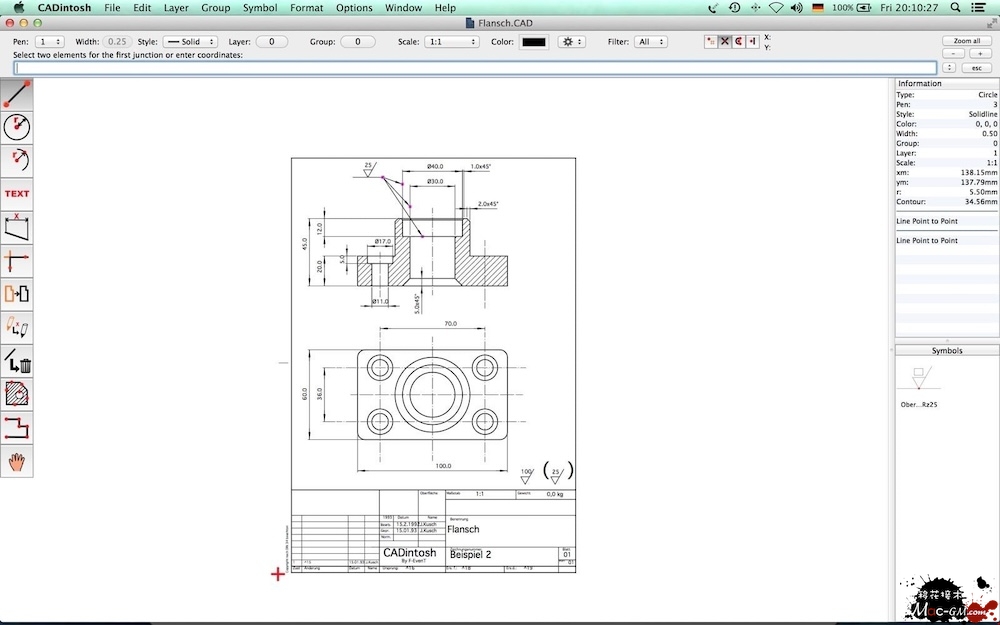Click the zoom out minus button
The width and height of the screenshot is (1000, 625).
954,54
